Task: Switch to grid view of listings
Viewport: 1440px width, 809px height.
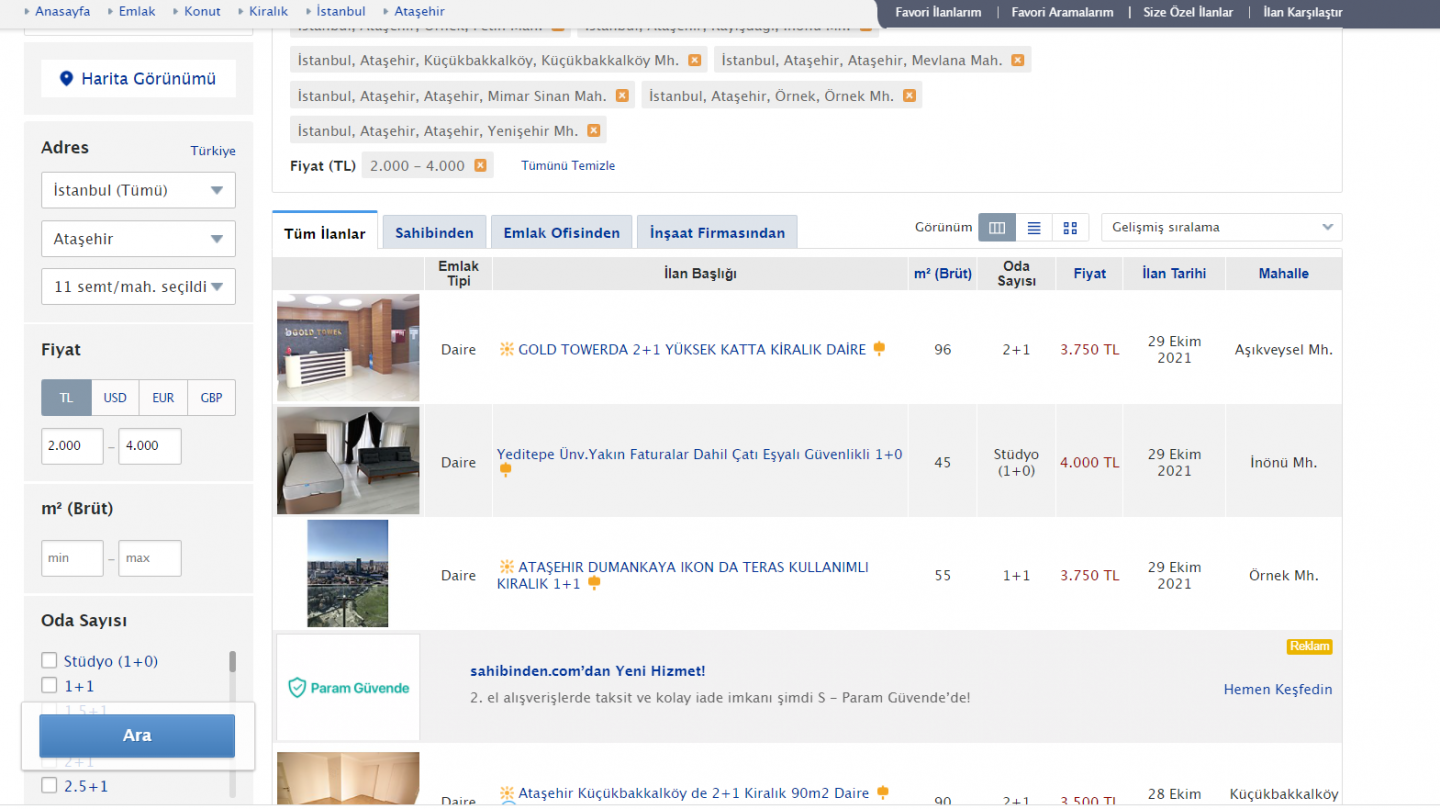Action: pos(1070,227)
